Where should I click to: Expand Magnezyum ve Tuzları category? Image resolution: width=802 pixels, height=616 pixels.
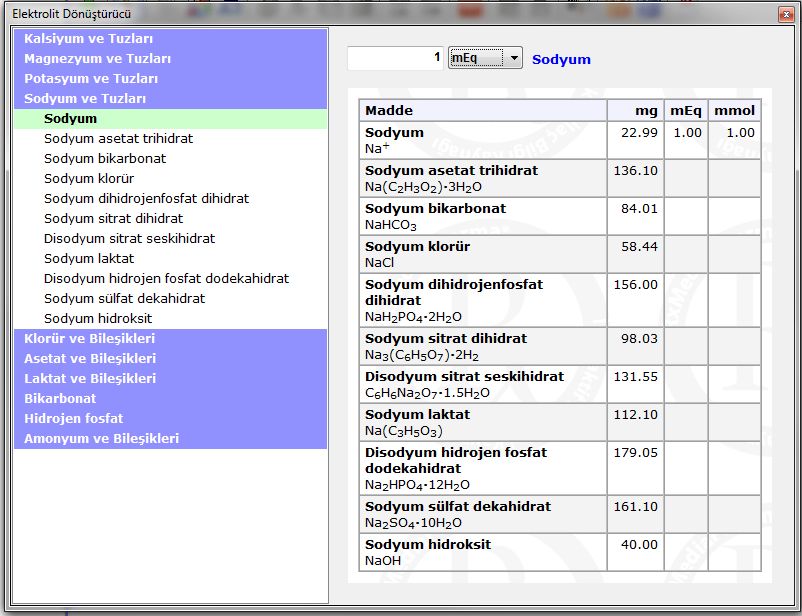click(x=97, y=58)
